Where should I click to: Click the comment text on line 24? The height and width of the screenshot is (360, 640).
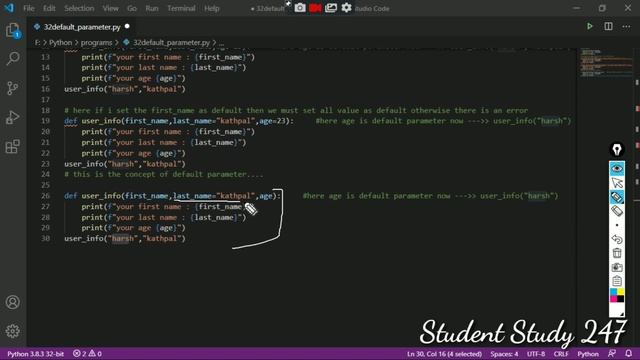[x=164, y=174]
